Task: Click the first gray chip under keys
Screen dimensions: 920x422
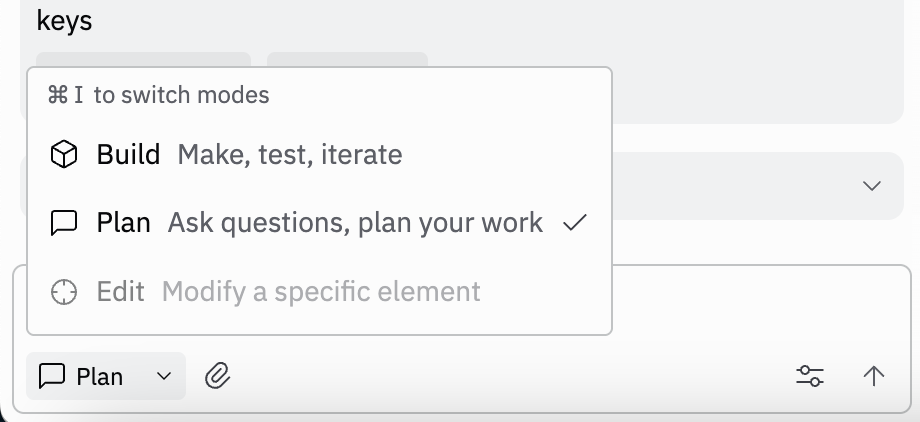Action: (x=143, y=59)
